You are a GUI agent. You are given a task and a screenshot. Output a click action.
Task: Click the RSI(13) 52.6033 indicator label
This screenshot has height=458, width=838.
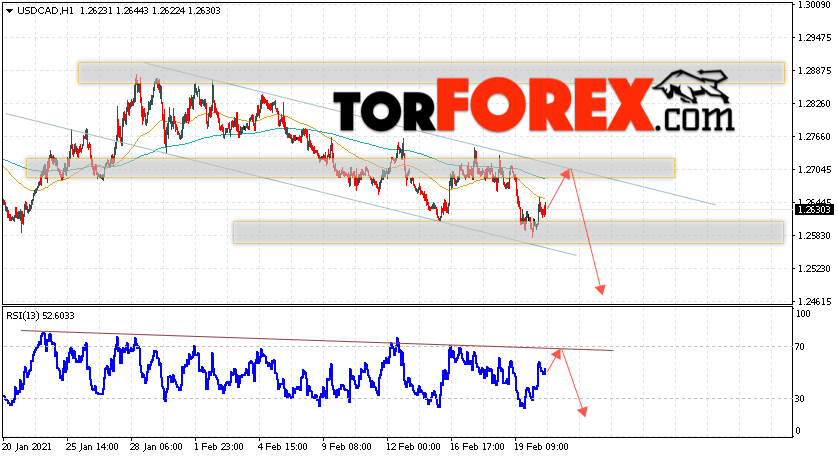point(40,316)
